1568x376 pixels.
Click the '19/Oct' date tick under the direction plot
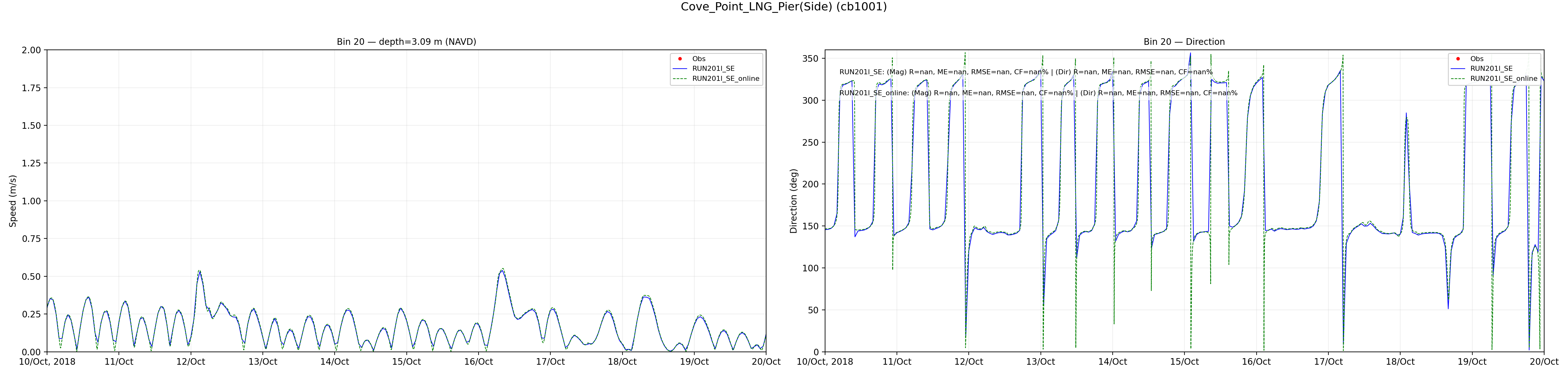coord(1472,361)
